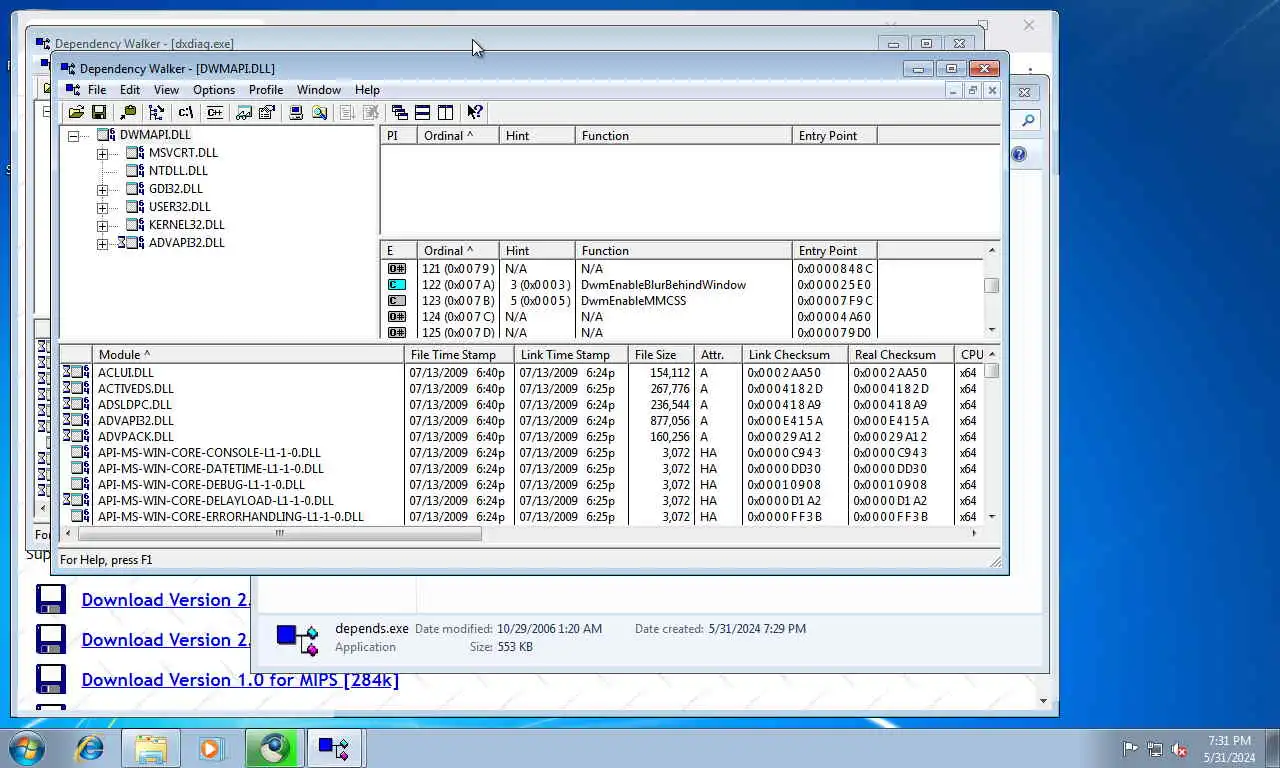The height and width of the screenshot is (768, 1280).
Task: Expand the MSVCRT.DLL tree node
Action: coord(102,154)
